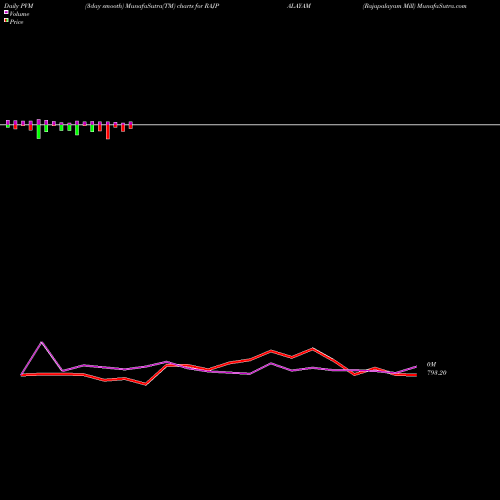This screenshot has height=500, width=500.
Task: Click '(Rajapalayam Mill) MunafaSutra.com' text
Action: pyautogui.click(x=414, y=6)
